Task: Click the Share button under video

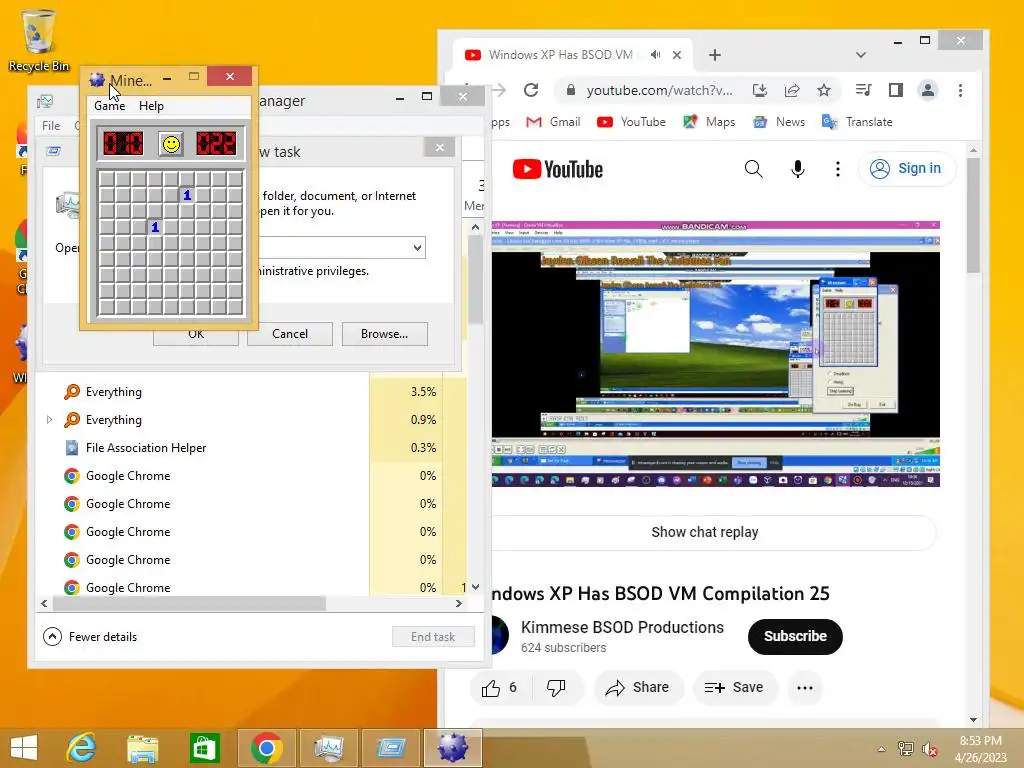Action: pyautogui.click(x=637, y=688)
